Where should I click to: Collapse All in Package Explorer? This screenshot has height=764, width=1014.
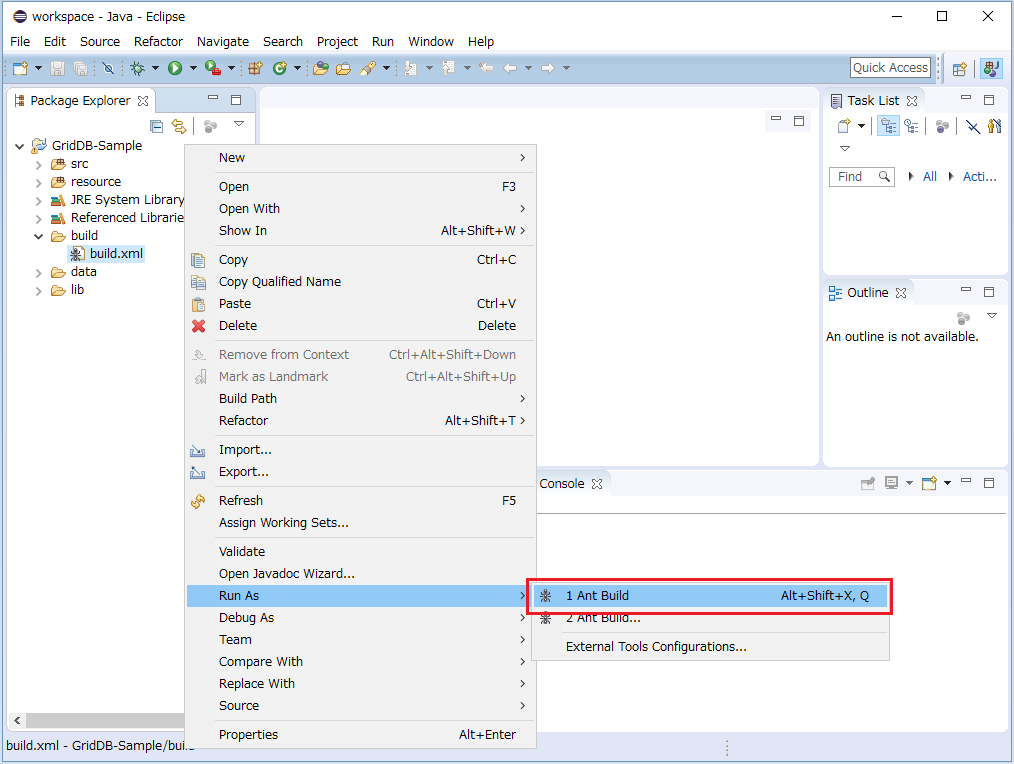(156, 126)
